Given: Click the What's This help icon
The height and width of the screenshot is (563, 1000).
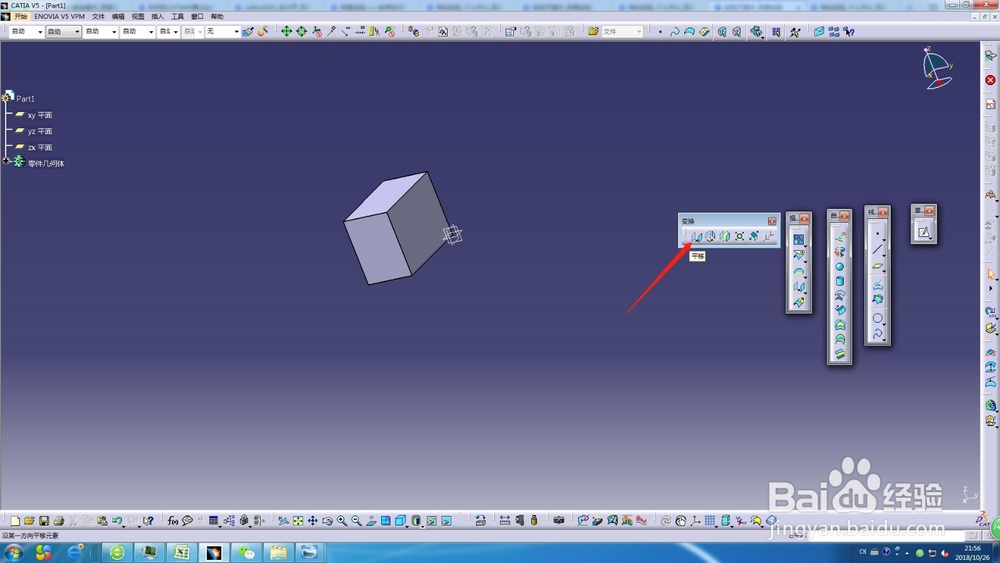Looking at the screenshot, I should [x=148, y=521].
